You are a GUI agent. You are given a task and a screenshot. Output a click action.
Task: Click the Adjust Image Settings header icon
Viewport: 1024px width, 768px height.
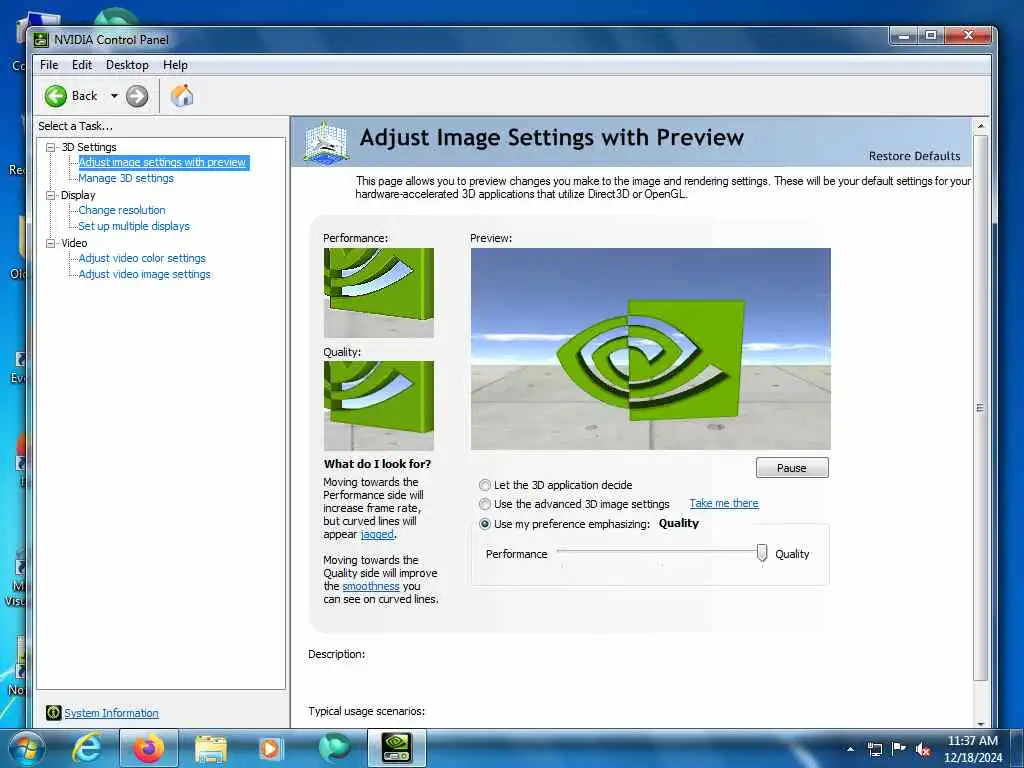click(x=327, y=142)
